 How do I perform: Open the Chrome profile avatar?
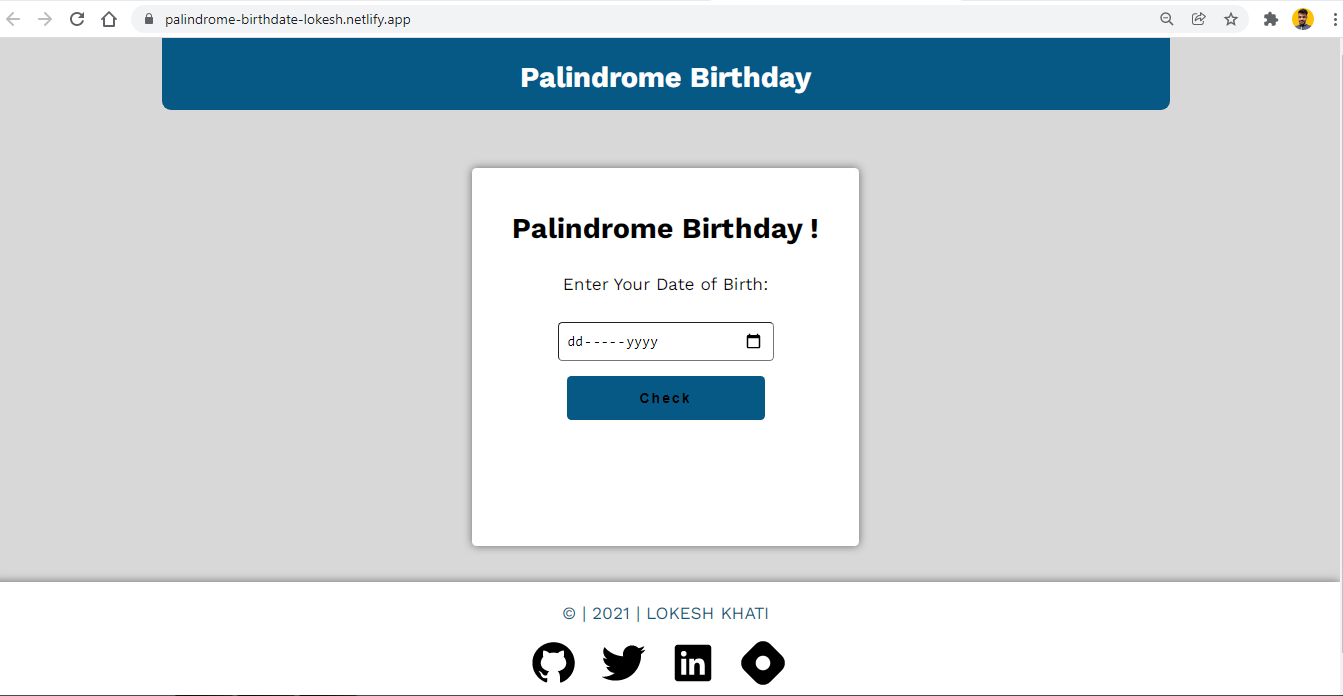coord(1303,19)
